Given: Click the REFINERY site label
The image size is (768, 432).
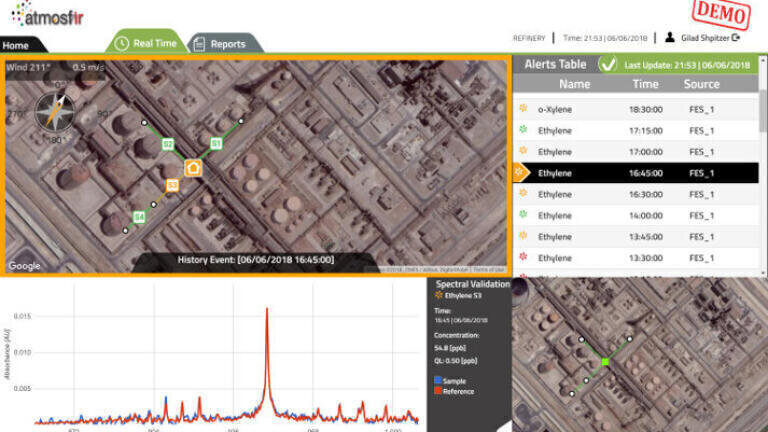Looking at the screenshot, I should (x=529, y=38).
